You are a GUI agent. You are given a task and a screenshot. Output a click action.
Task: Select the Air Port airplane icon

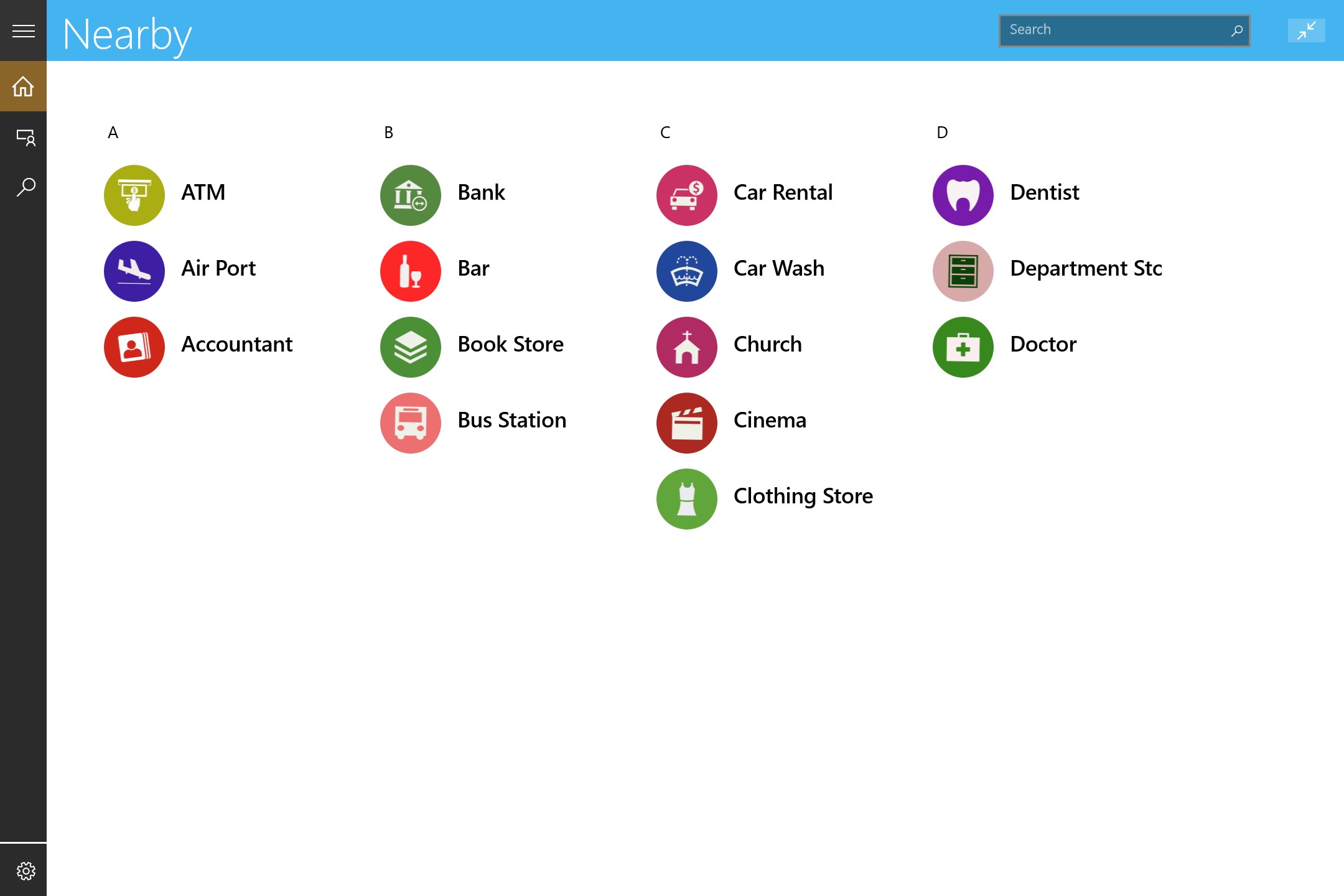134,271
